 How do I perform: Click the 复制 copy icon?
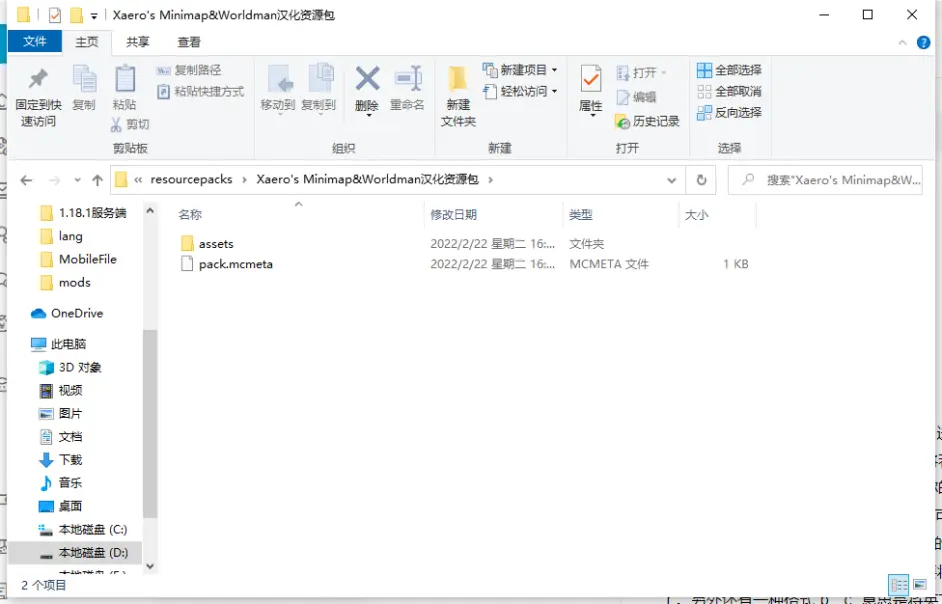point(84,79)
